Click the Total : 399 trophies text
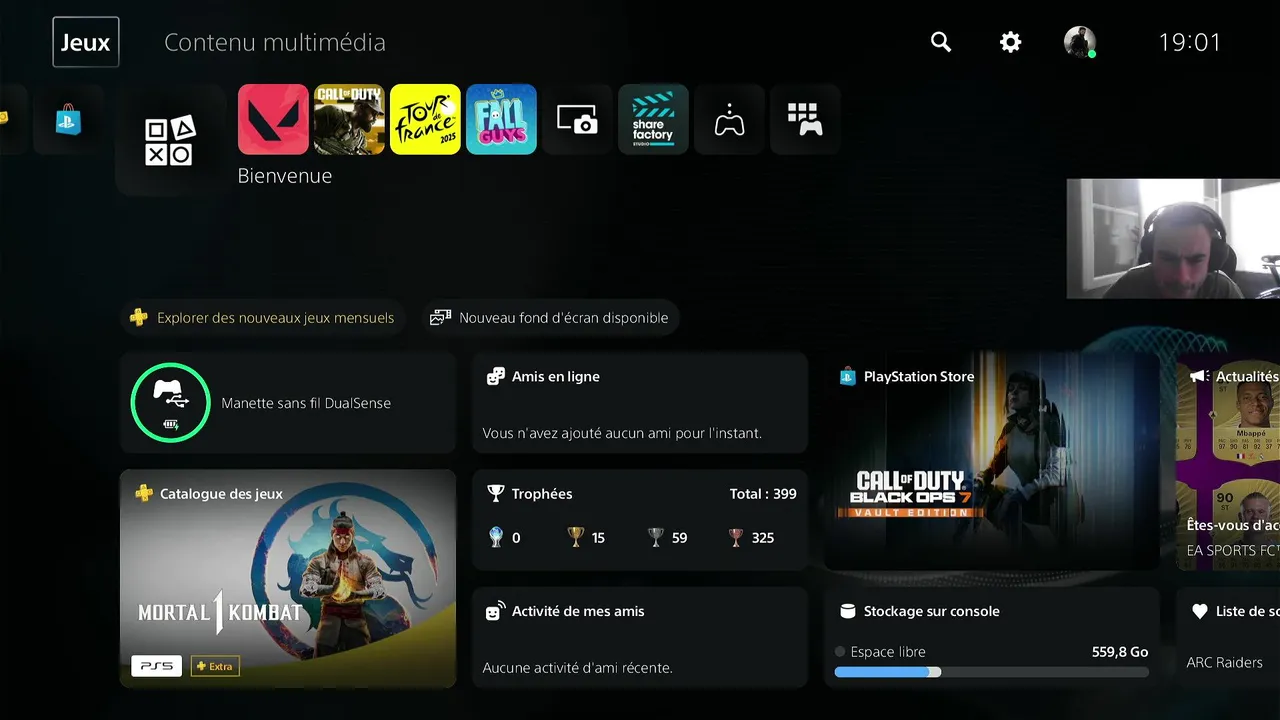Image resolution: width=1280 pixels, height=720 pixels. pos(763,494)
